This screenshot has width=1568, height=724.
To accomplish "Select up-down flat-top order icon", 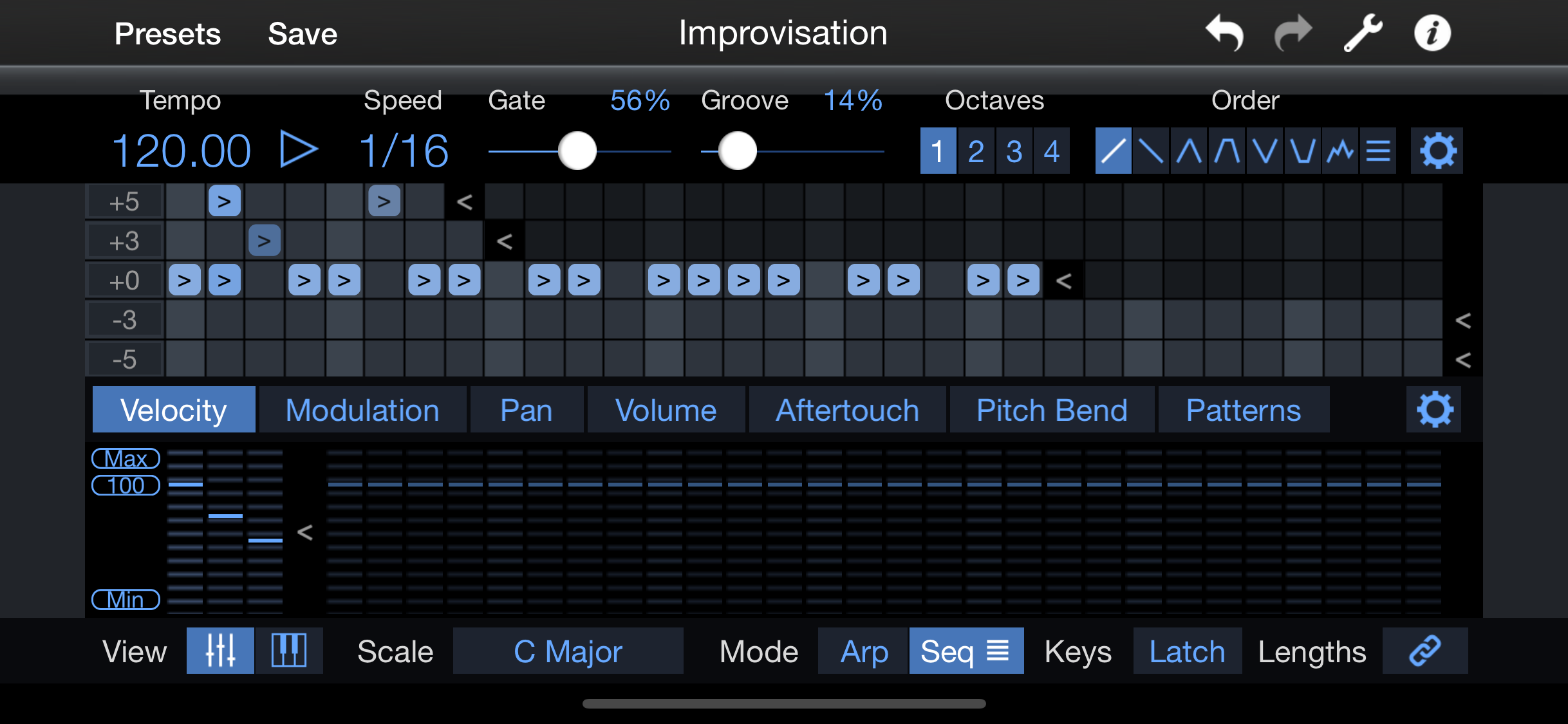I will point(1227,151).
